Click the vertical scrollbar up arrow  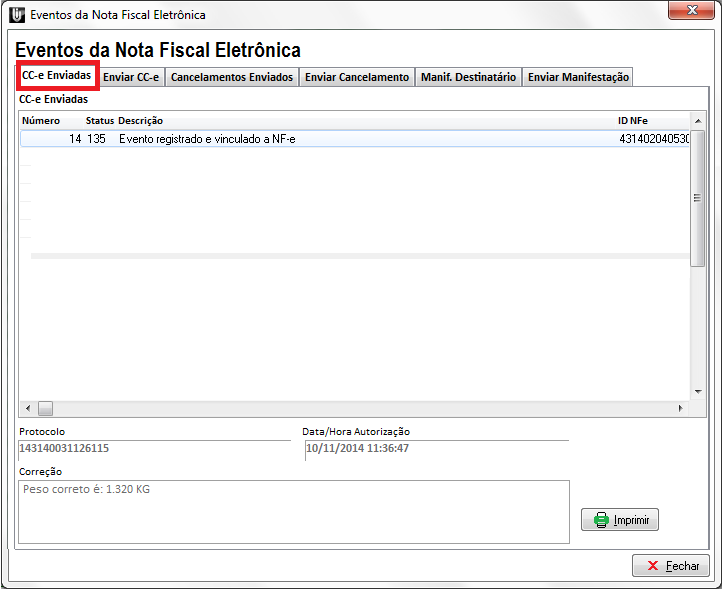(x=697, y=122)
